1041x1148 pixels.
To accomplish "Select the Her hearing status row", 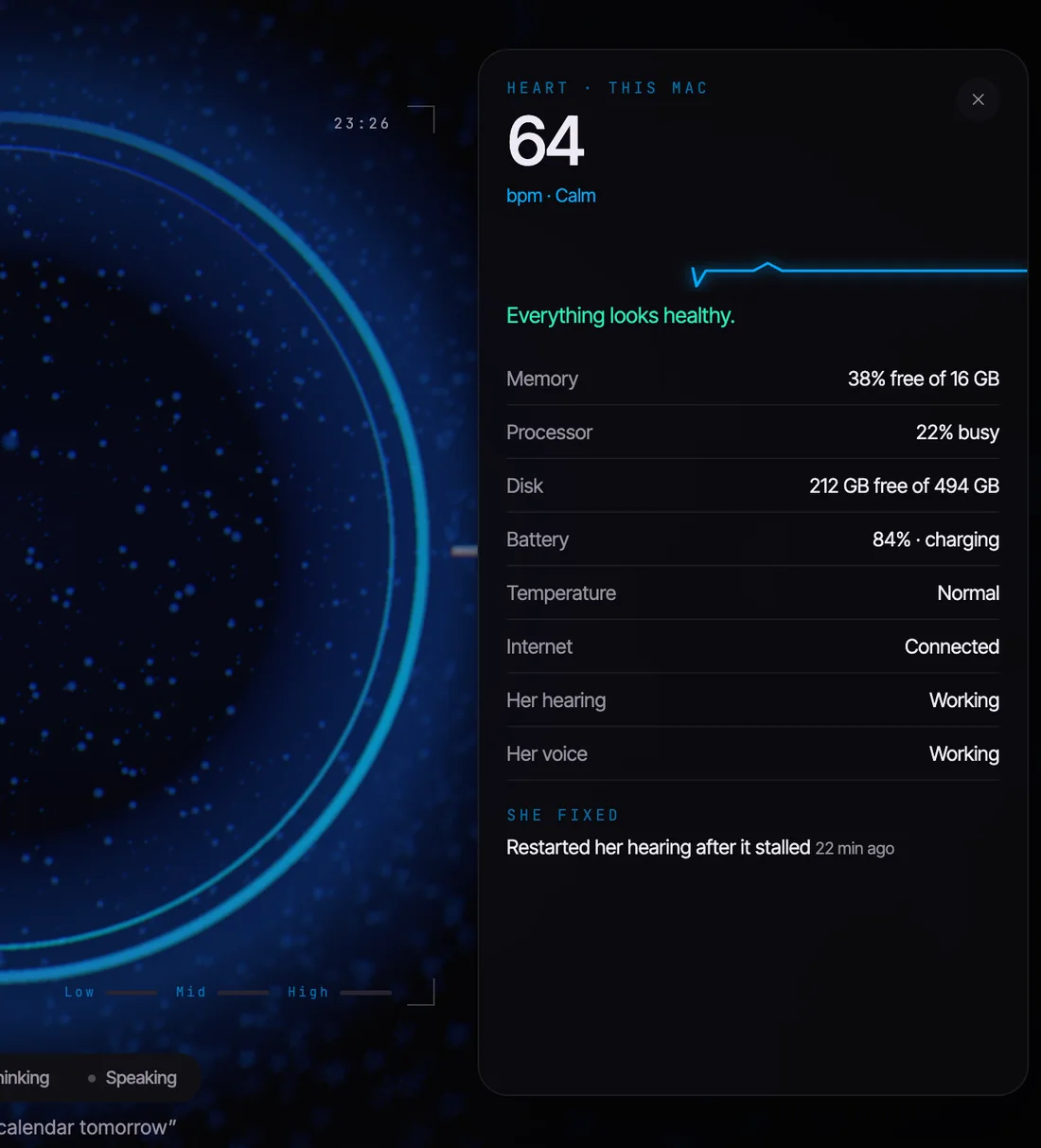I will 752,700.
